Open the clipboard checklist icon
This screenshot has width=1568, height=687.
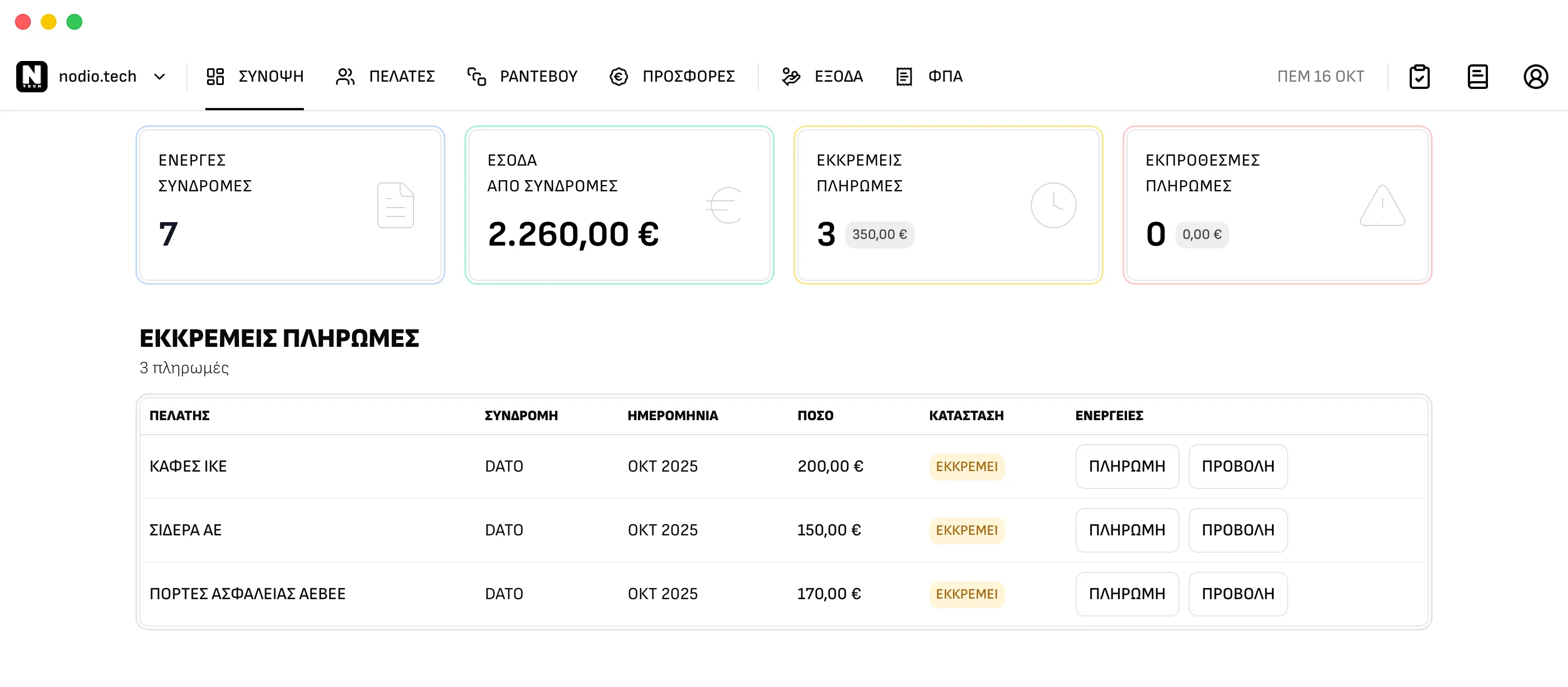tap(1419, 77)
